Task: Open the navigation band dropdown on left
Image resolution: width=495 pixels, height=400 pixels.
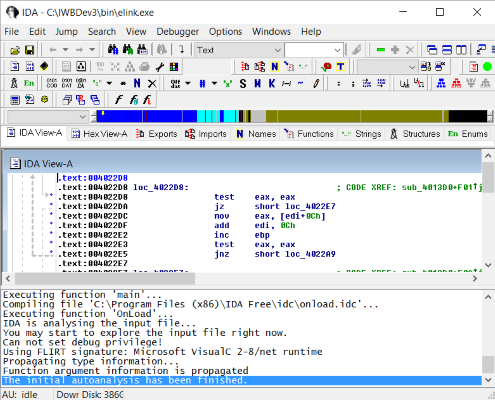Action: 82,117
